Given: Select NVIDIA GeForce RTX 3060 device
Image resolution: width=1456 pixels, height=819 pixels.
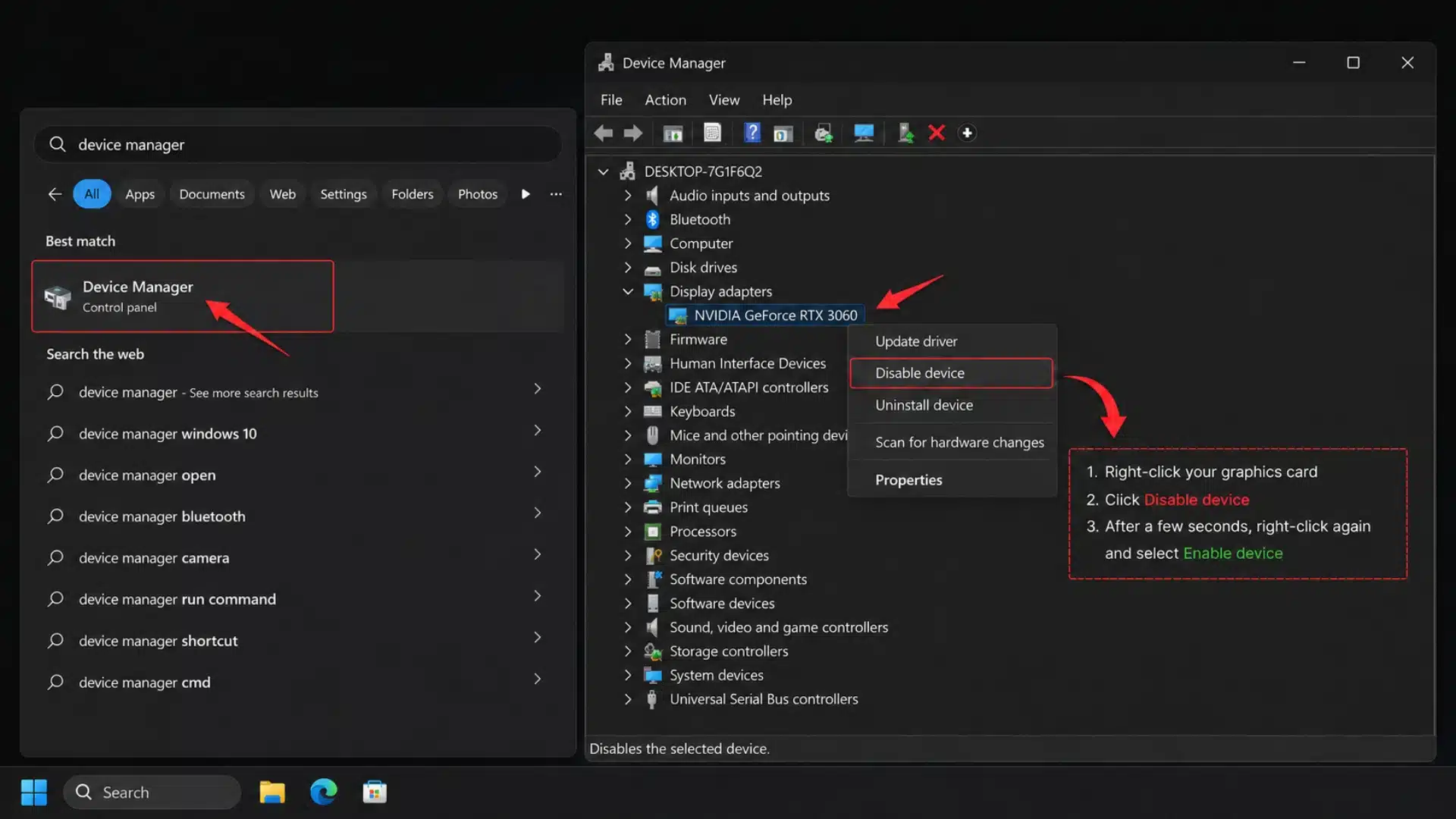Looking at the screenshot, I should pos(765,315).
